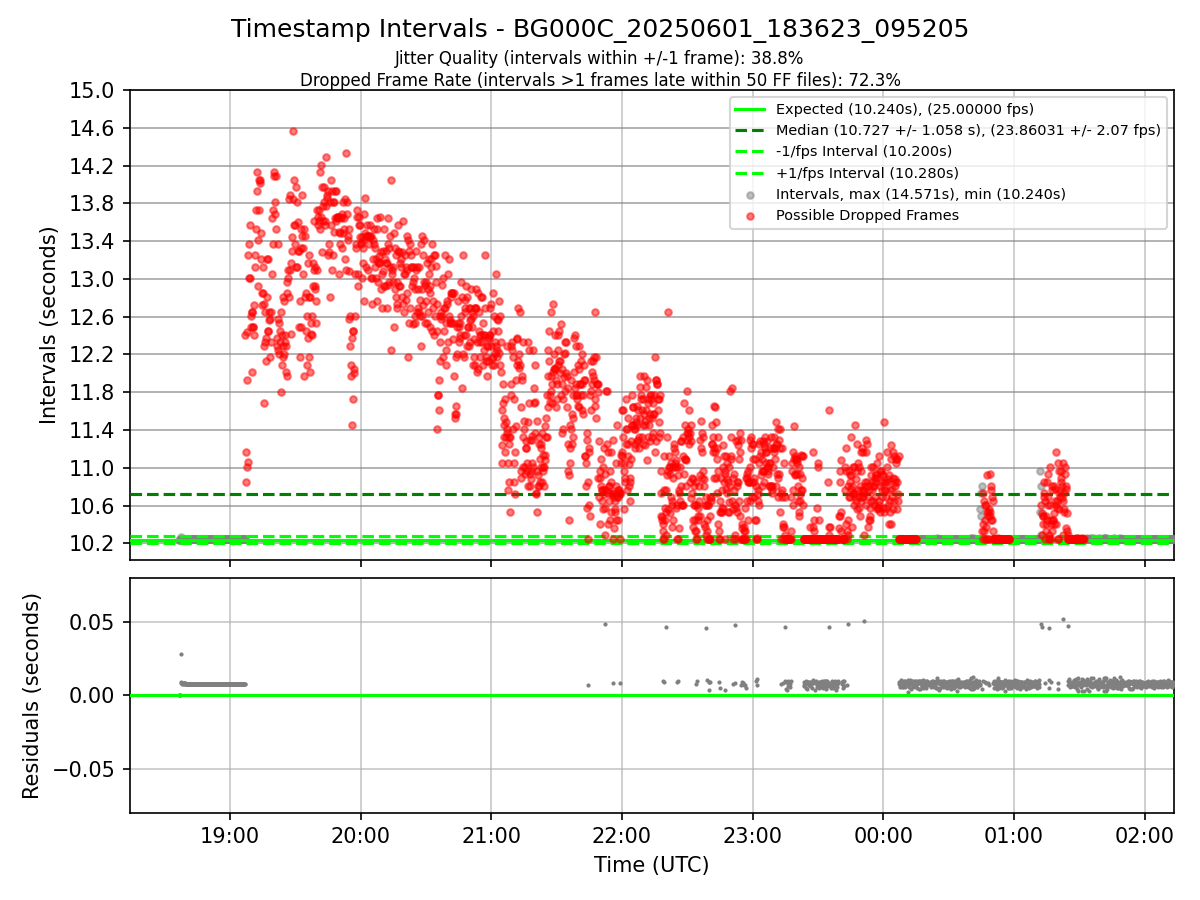The width and height of the screenshot is (1200, 900).
Task: Click the 22:00 x-axis tick label
Action: tap(622, 835)
